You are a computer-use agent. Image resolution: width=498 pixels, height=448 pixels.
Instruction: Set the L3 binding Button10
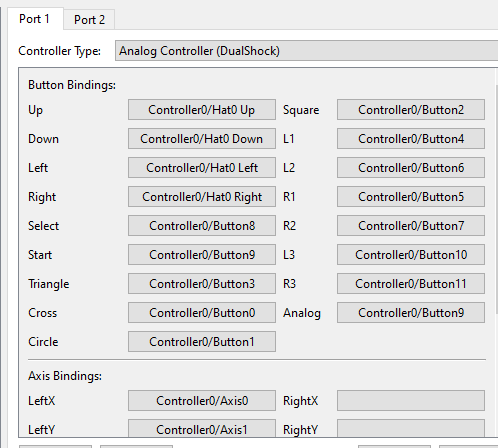411,255
